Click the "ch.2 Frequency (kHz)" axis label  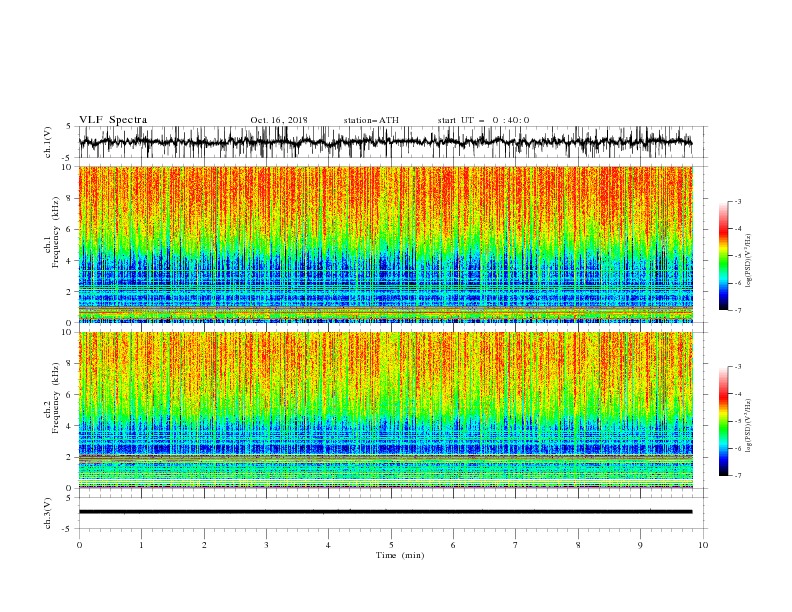pos(52,397)
